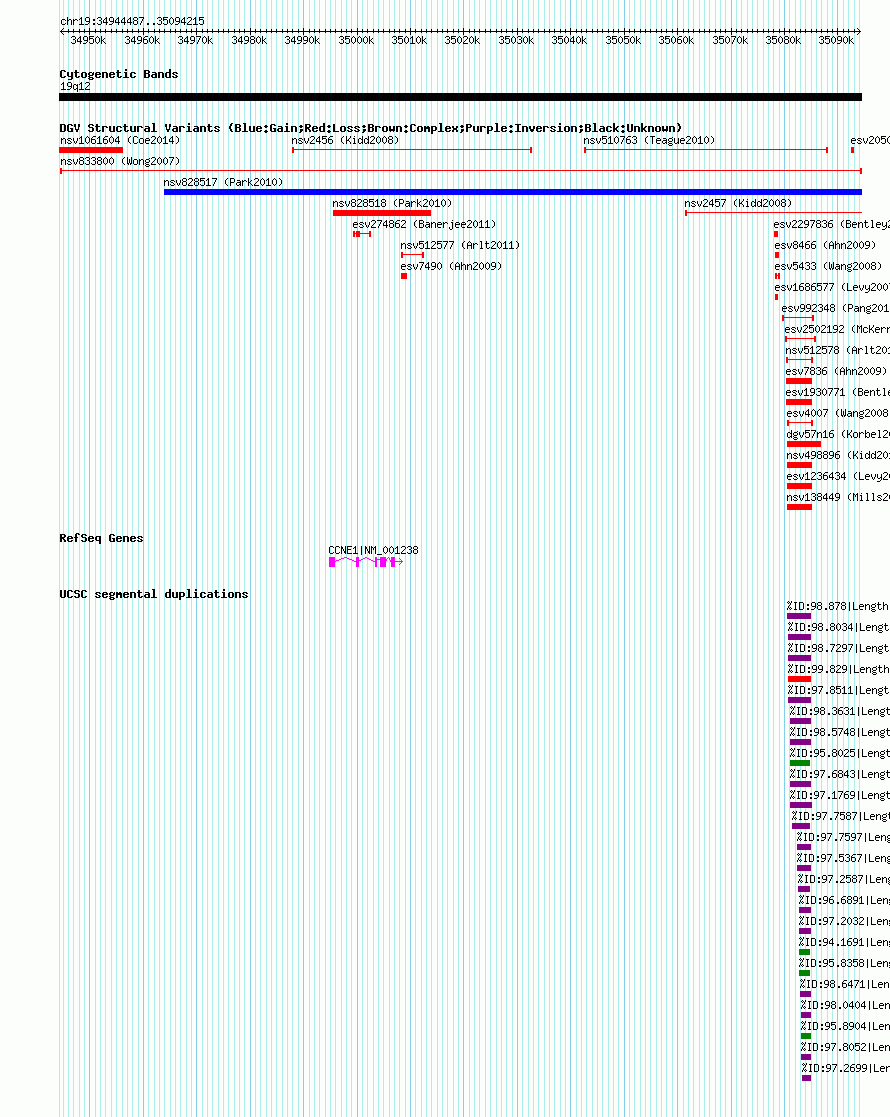Click the DGV Structural Variants track title

(371, 128)
